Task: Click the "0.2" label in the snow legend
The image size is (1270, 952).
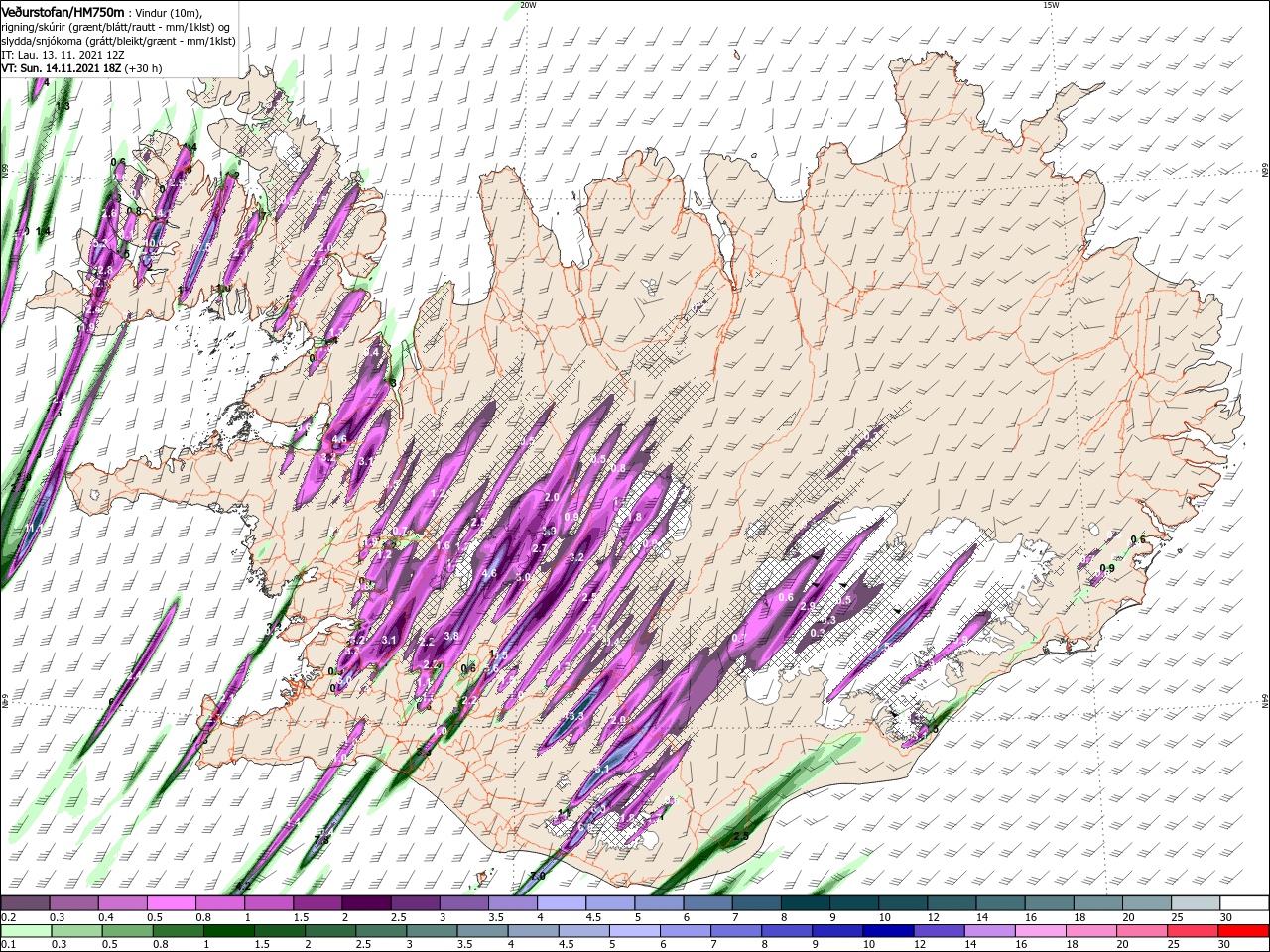Action: (9, 917)
